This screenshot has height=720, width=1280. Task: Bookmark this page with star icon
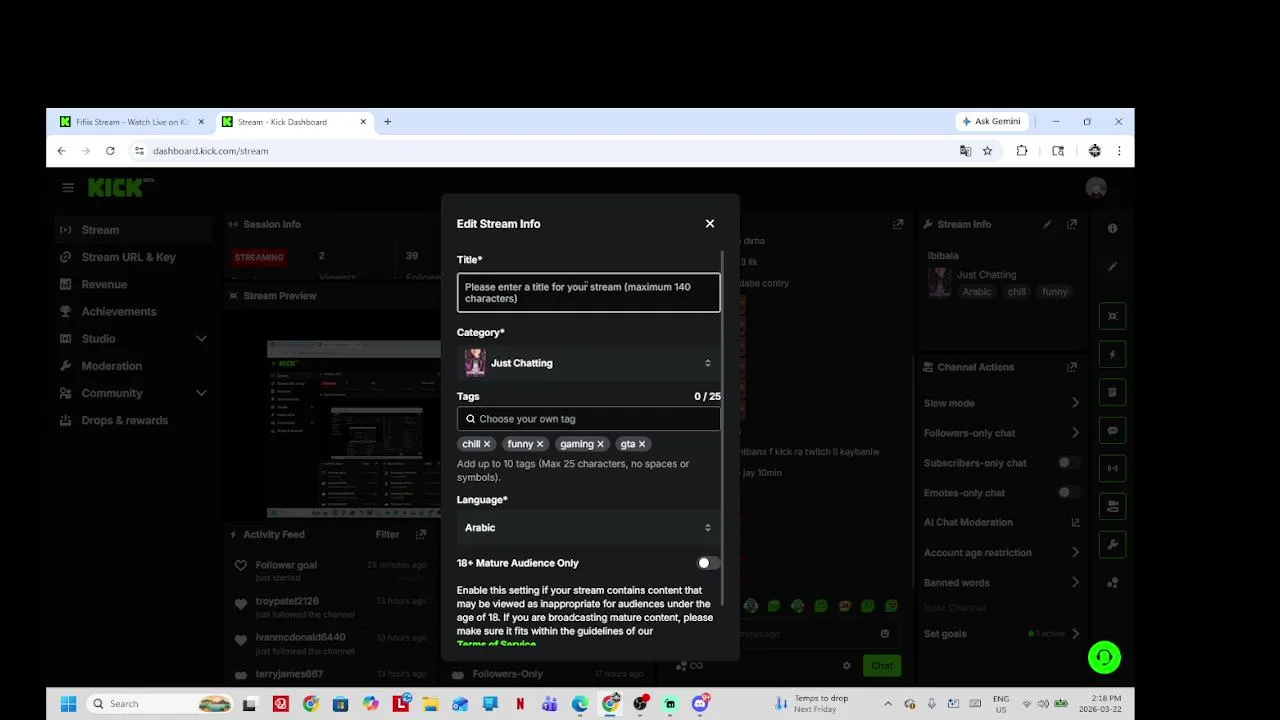point(987,151)
